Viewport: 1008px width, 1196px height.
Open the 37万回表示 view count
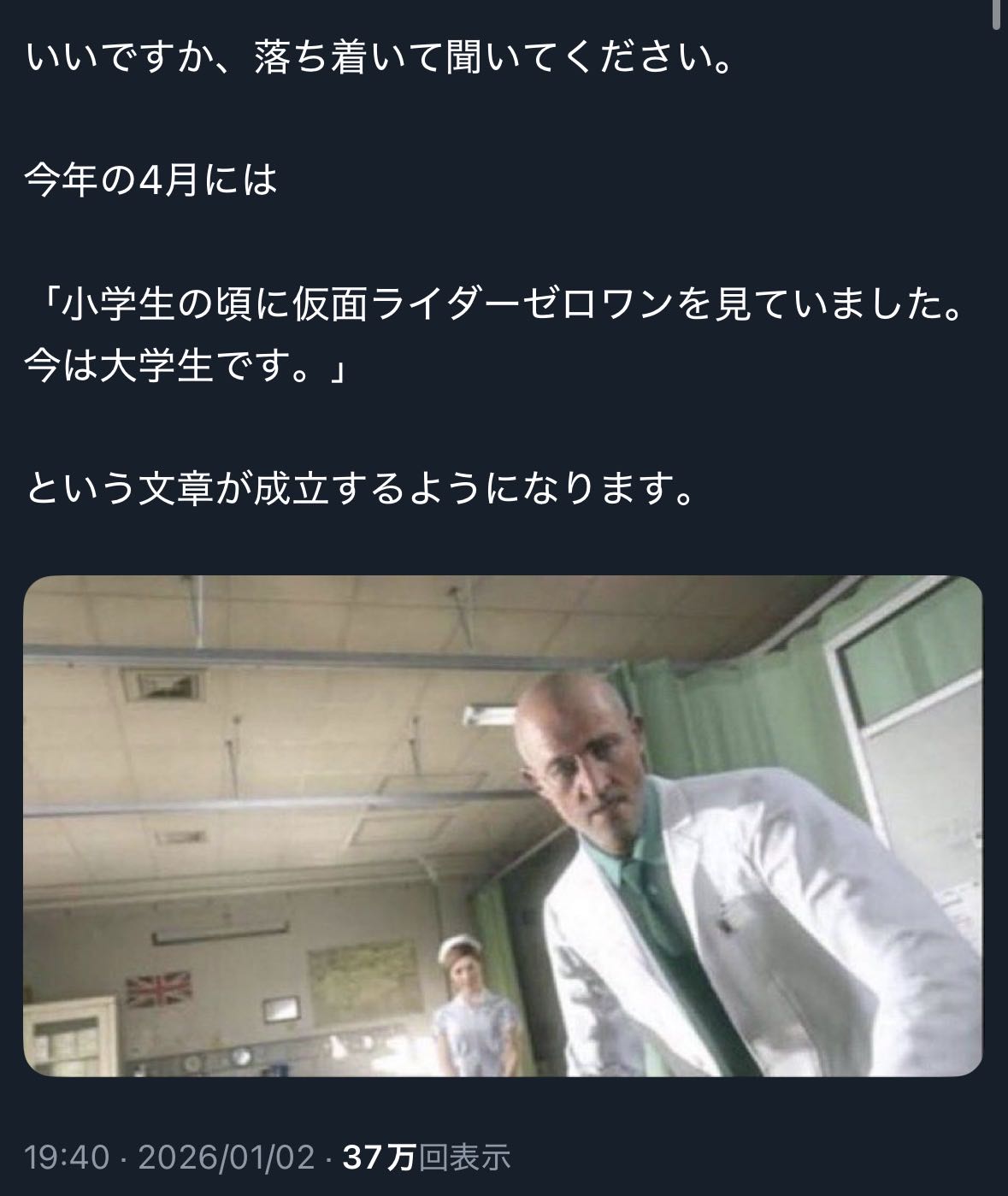(x=427, y=1158)
